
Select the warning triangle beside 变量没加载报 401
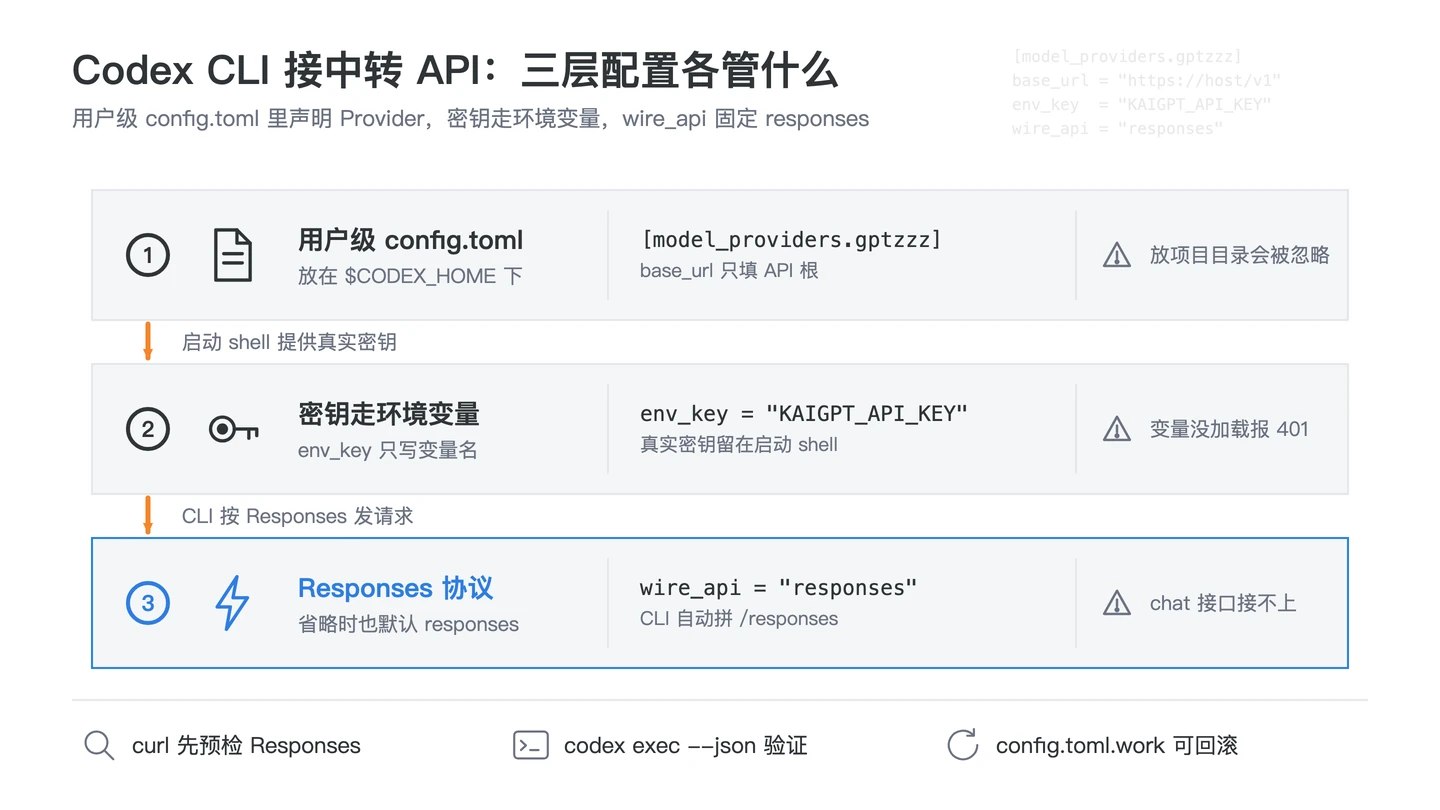pos(1116,430)
